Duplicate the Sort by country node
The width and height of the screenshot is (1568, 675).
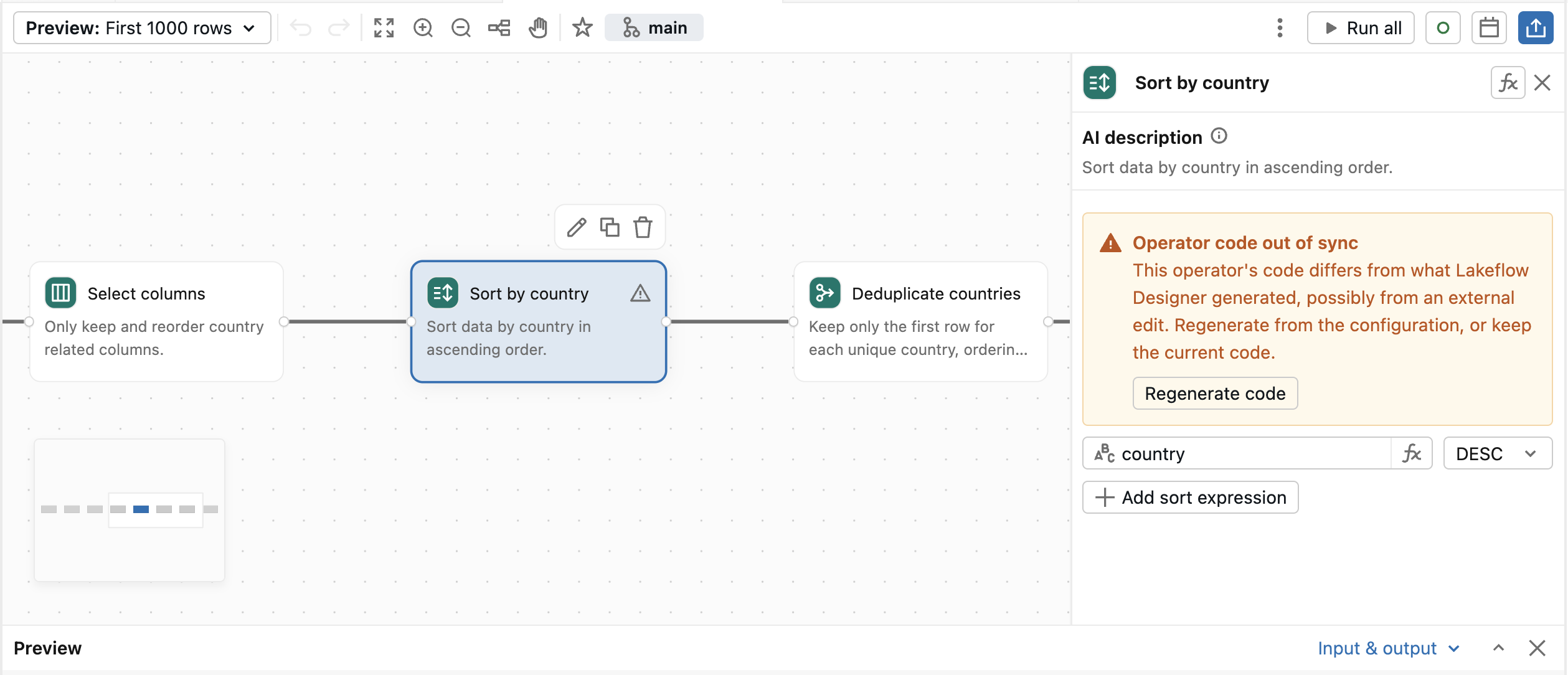pyautogui.click(x=610, y=227)
